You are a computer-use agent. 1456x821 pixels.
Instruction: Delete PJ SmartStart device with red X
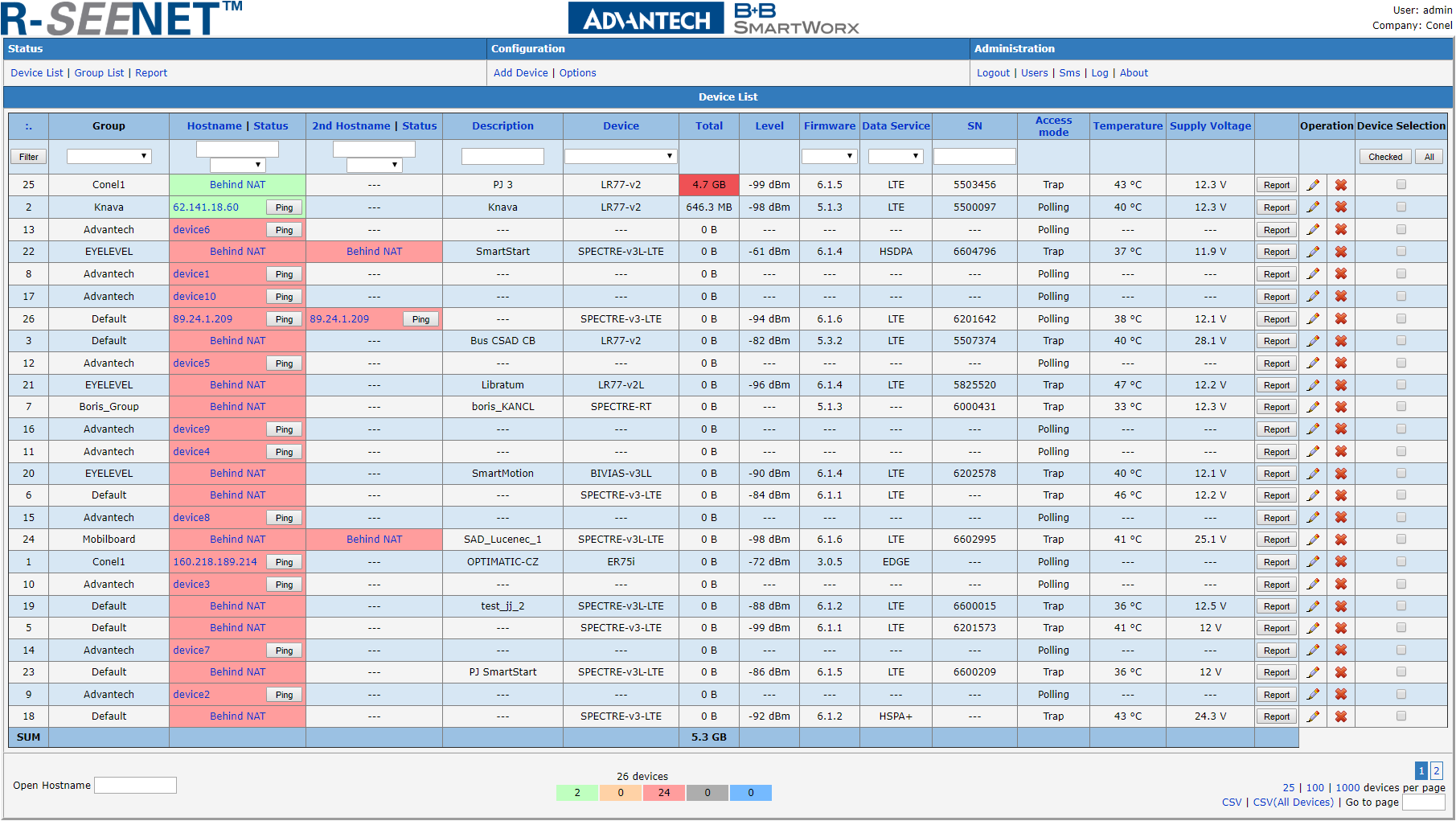(1341, 672)
